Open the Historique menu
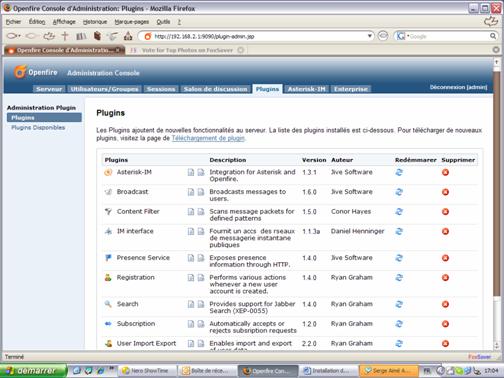This screenshot has width=504, height=378. (95, 22)
